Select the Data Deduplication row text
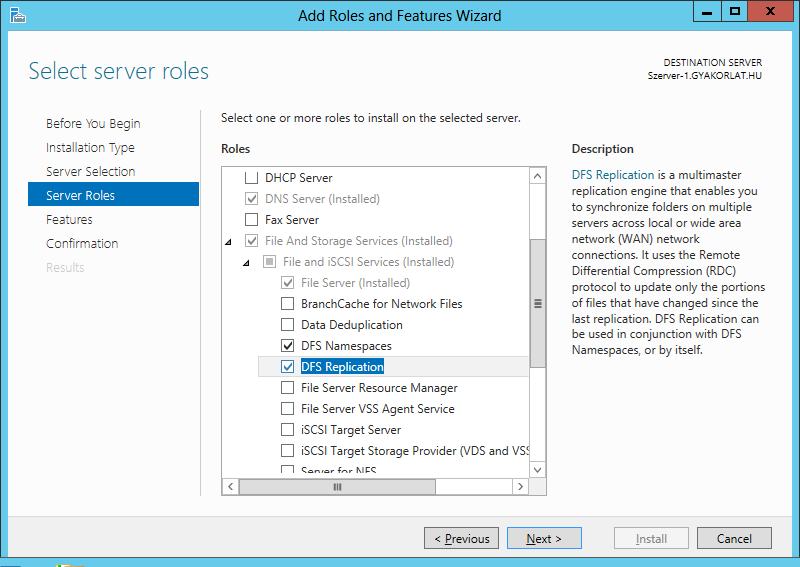The width and height of the screenshot is (800, 567). click(x=352, y=325)
